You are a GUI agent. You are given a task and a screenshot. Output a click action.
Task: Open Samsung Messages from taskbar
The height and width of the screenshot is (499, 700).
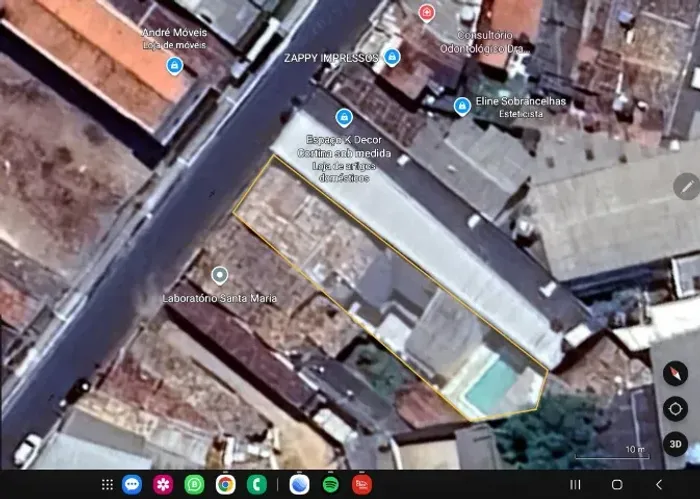[x=132, y=484]
